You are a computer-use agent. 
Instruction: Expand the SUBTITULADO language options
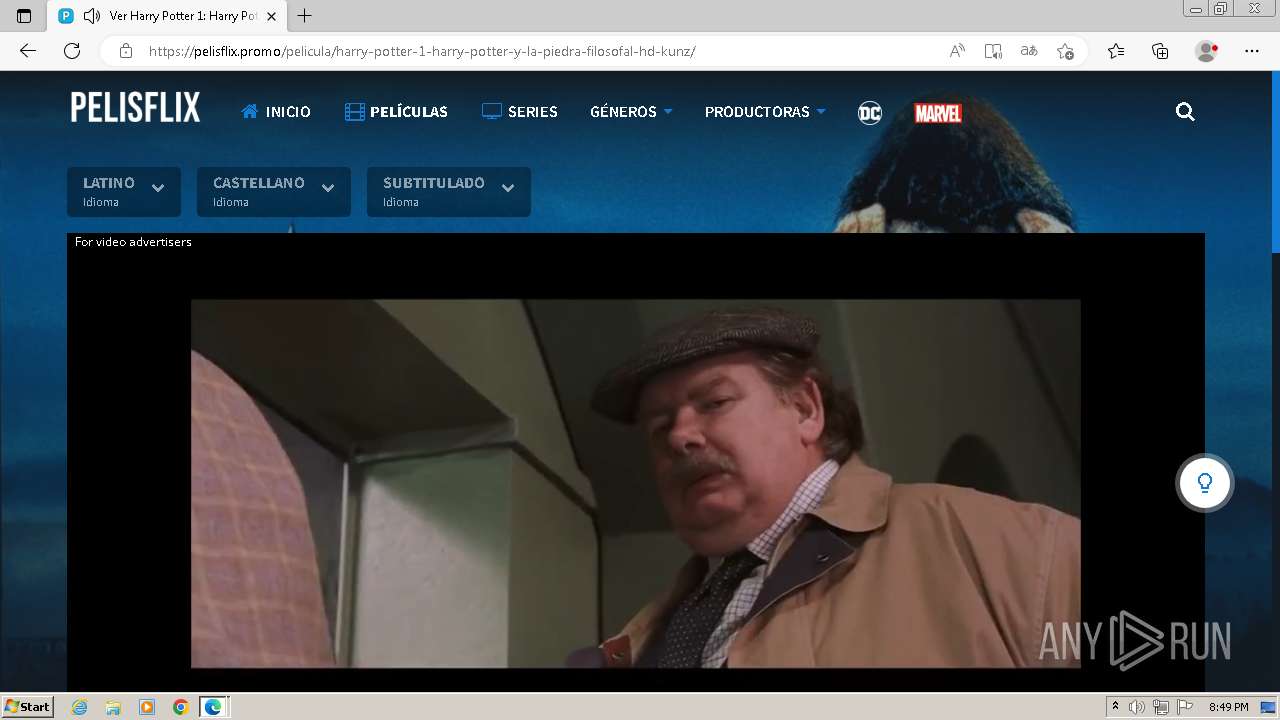coord(449,192)
